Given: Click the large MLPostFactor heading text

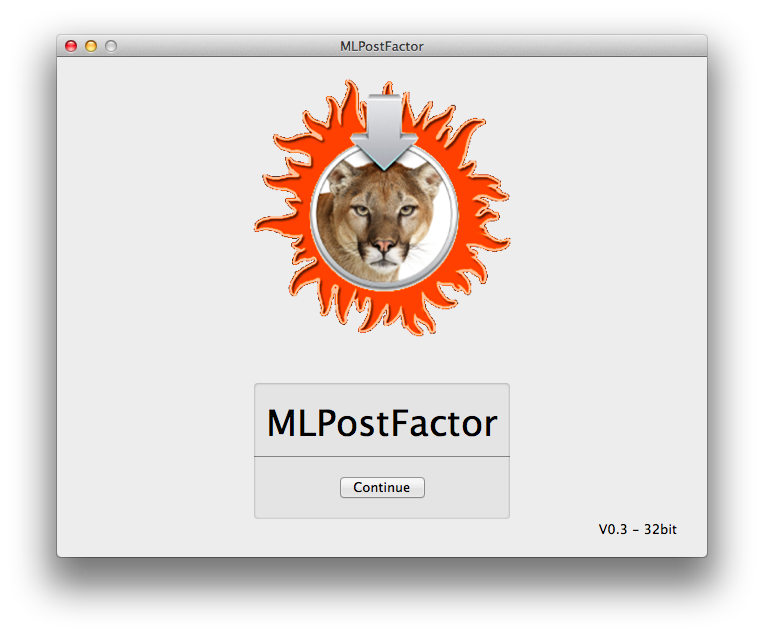Looking at the screenshot, I should point(382,423).
